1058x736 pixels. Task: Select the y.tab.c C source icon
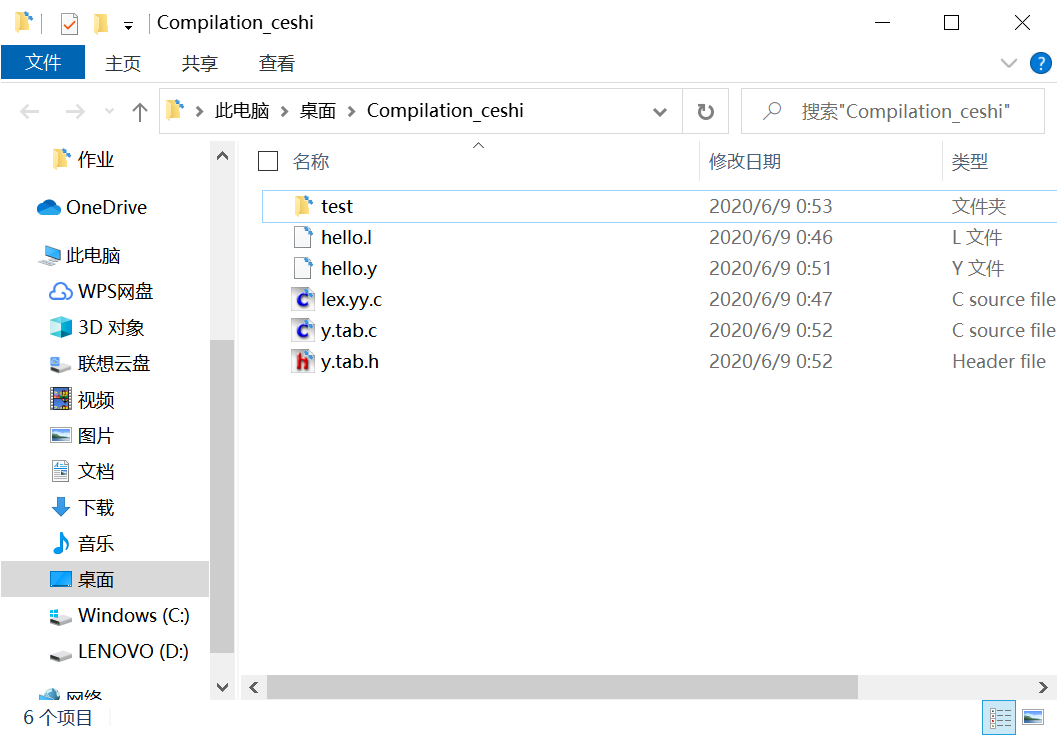303,330
